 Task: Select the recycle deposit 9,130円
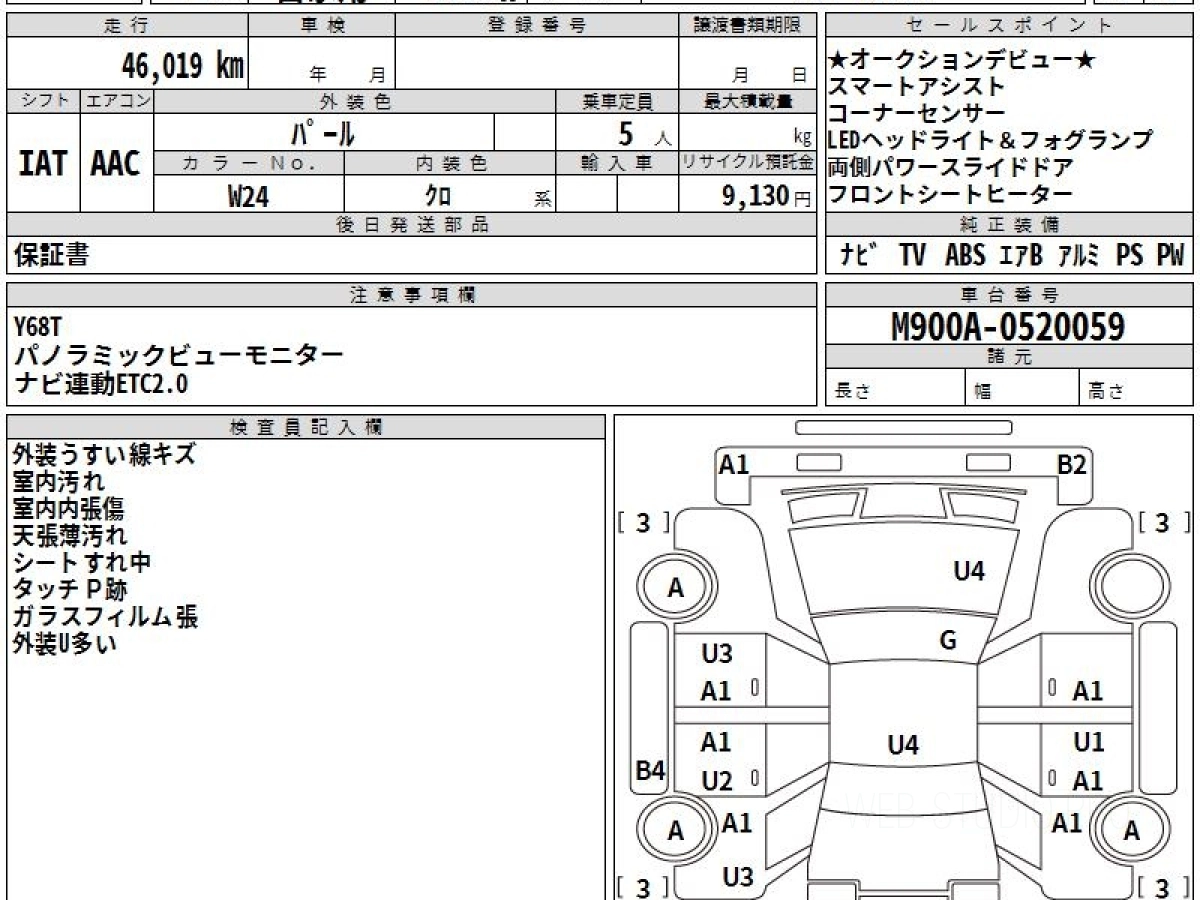click(767, 196)
